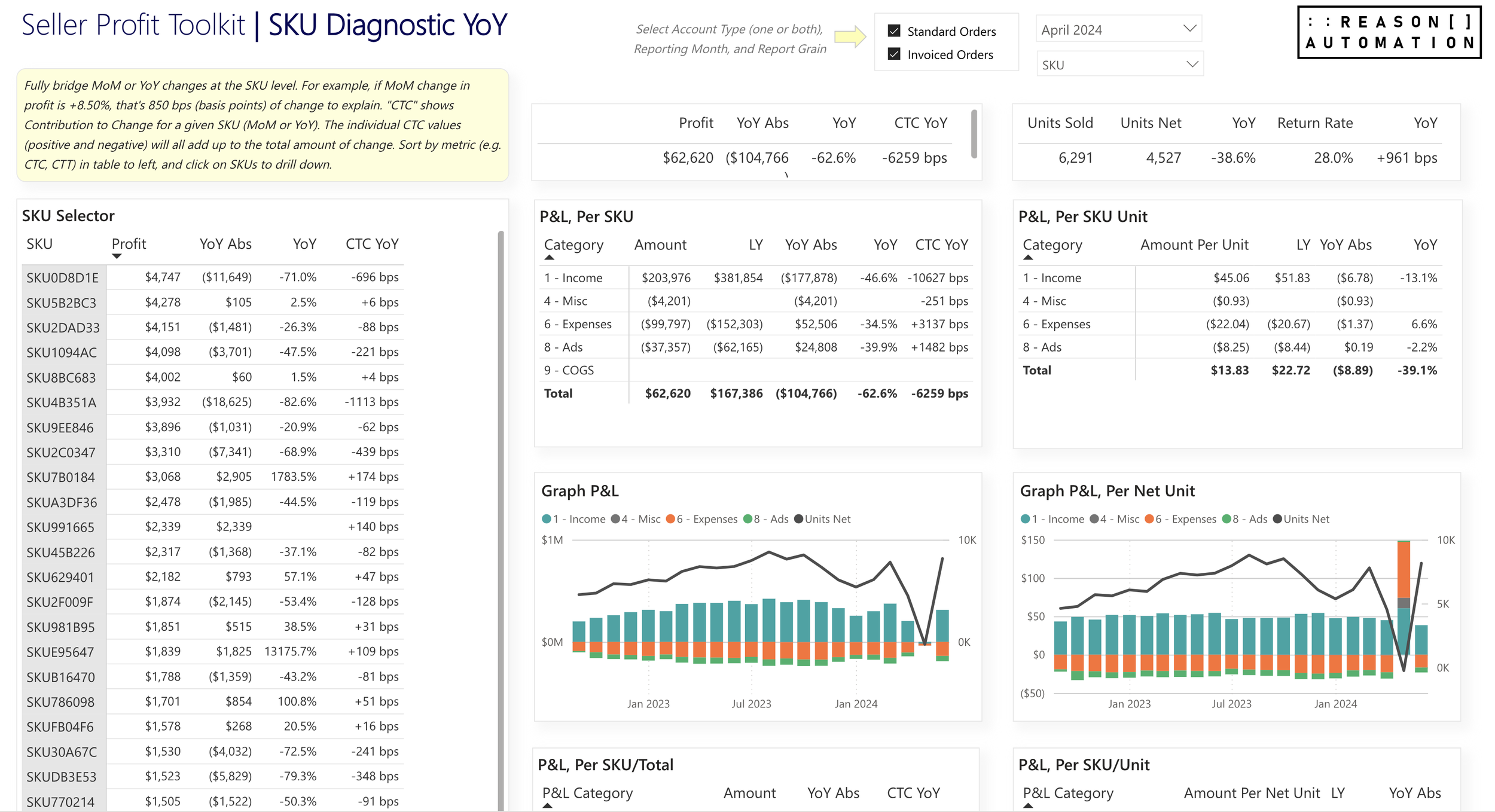The image size is (1495, 812).
Task: Click the 6 - Expenses legend marker in Graph P&L
Action: (670, 519)
